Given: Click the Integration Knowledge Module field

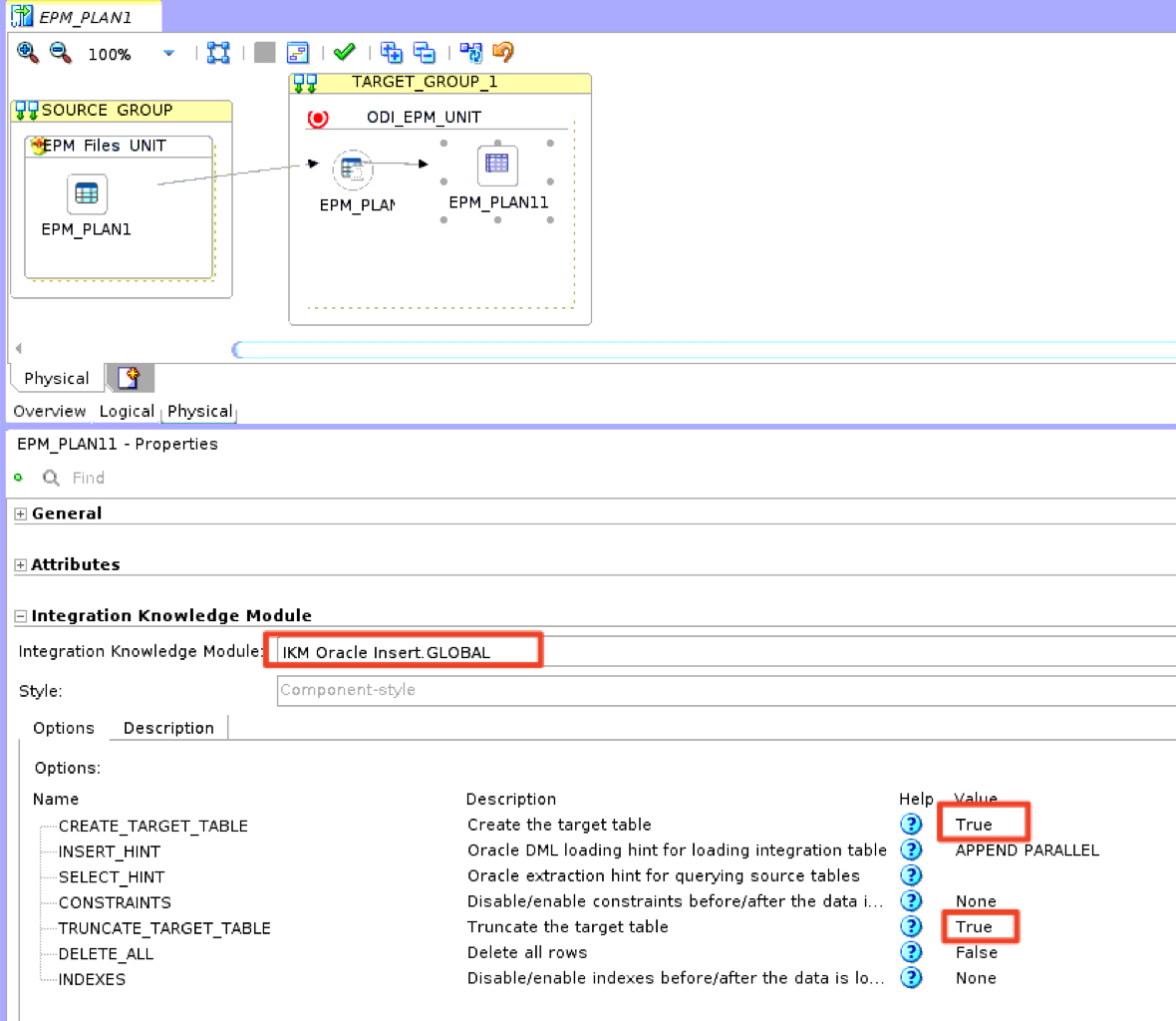Looking at the screenshot, I should [409, 652].
